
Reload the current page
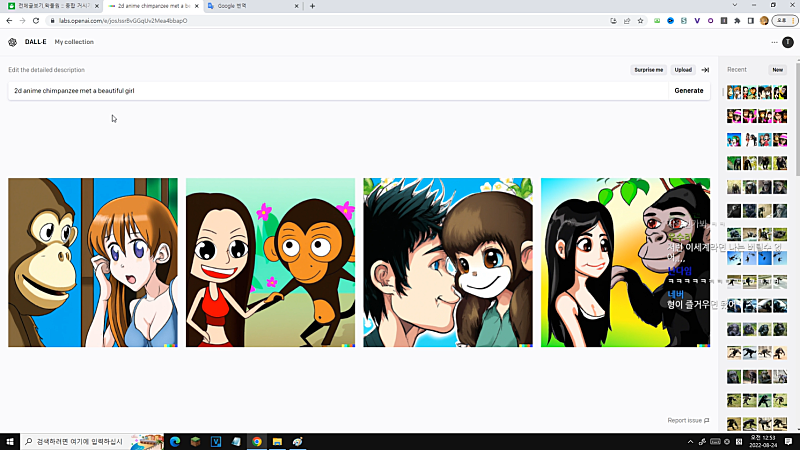point(36,21)
